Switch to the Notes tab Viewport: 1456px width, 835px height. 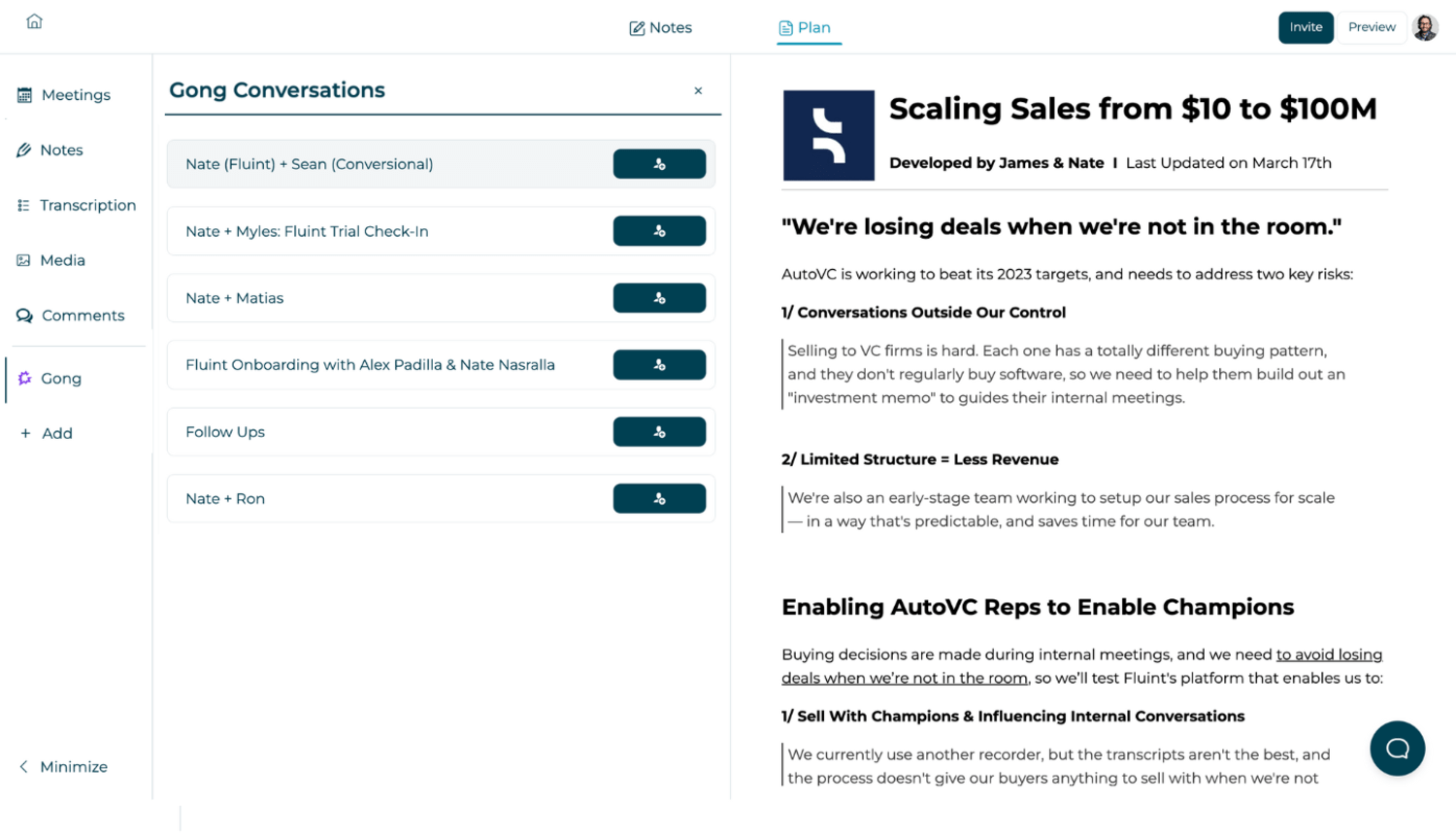click(661, 28)
